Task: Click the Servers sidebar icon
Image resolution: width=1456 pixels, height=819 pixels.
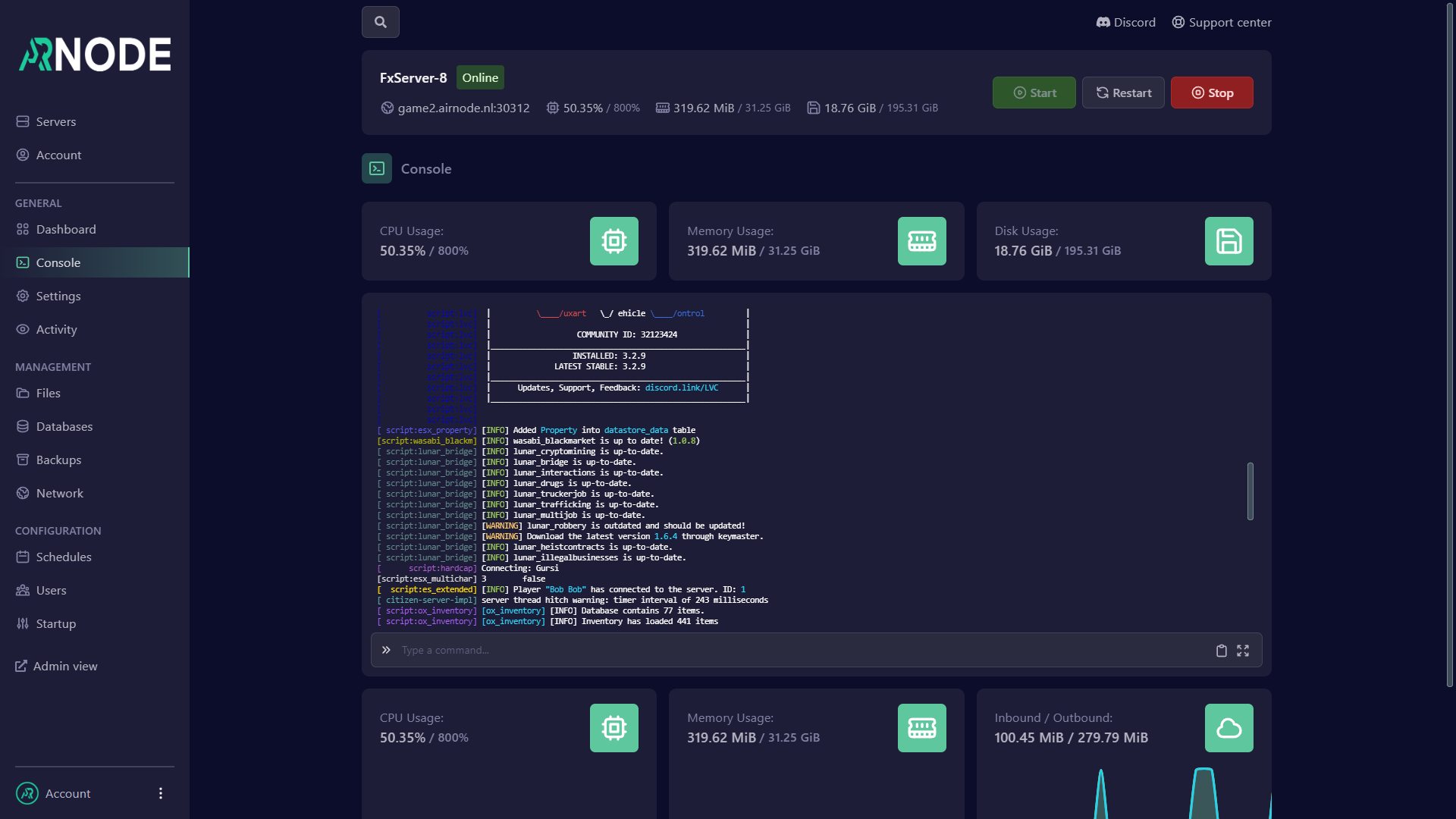Action: [x=23, y=121]
